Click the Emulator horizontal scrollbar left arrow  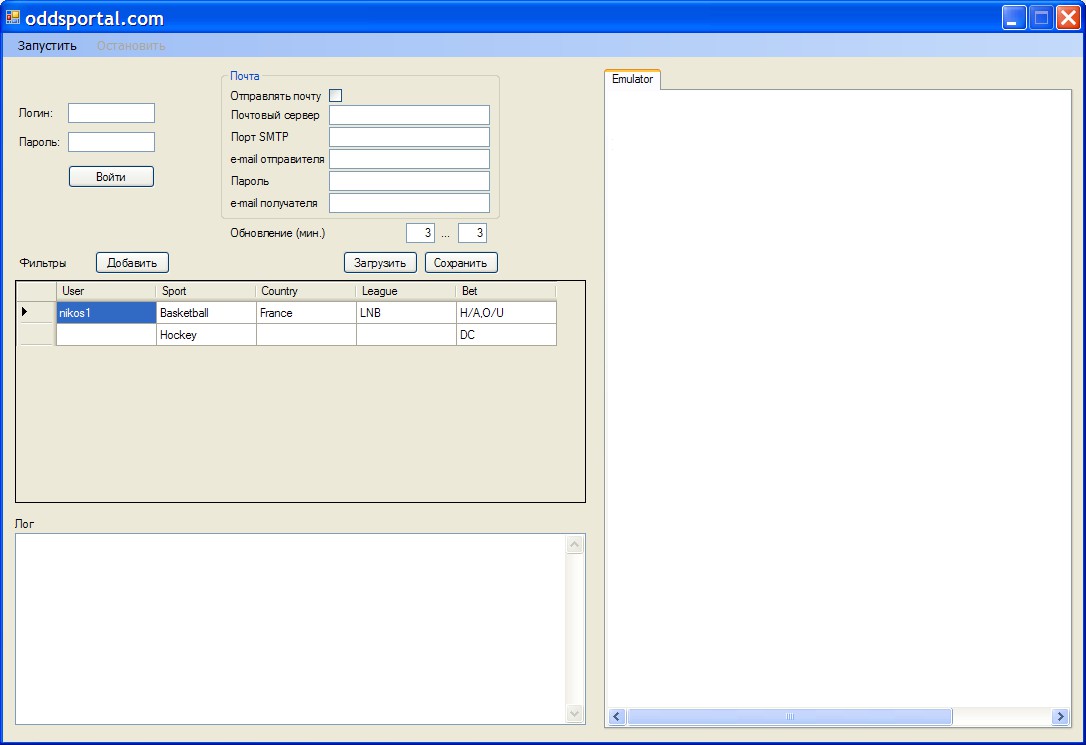pos(617,717)
